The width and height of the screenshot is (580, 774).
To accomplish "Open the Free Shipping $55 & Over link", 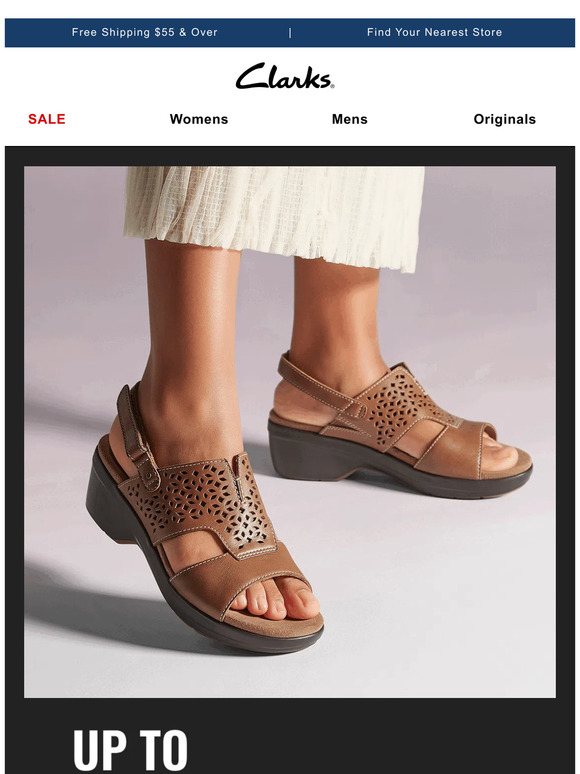I will coord(144,33).
